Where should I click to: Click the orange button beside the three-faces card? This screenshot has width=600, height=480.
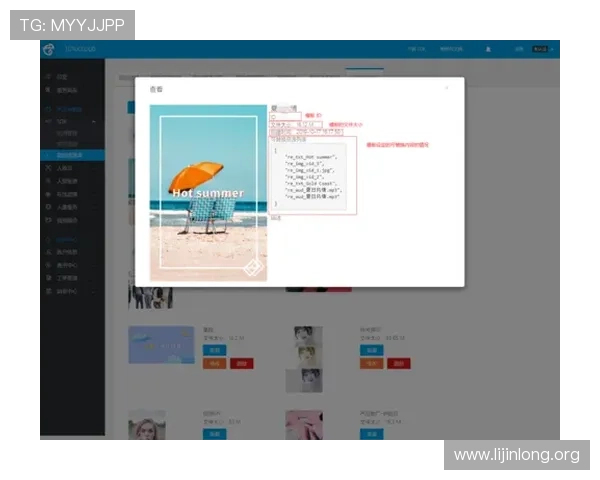372,363
